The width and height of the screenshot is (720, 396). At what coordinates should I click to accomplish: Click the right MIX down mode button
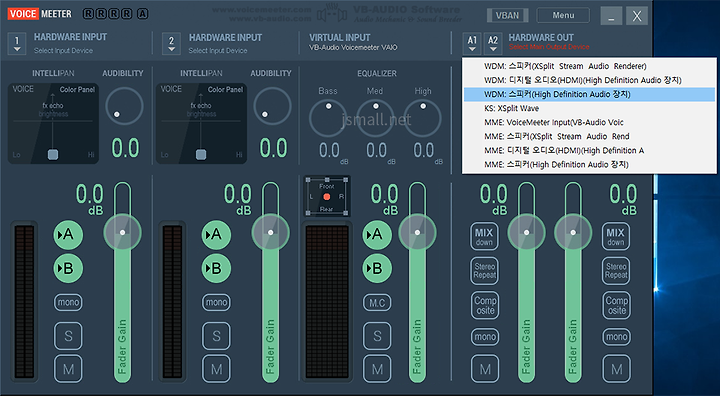point(616,236)
